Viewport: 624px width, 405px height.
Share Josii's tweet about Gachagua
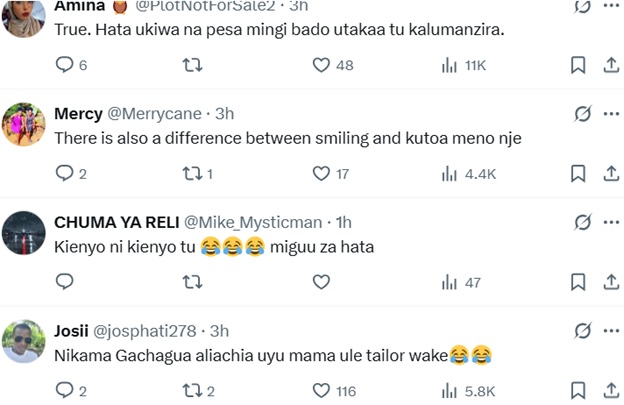[x=610, y=391]
